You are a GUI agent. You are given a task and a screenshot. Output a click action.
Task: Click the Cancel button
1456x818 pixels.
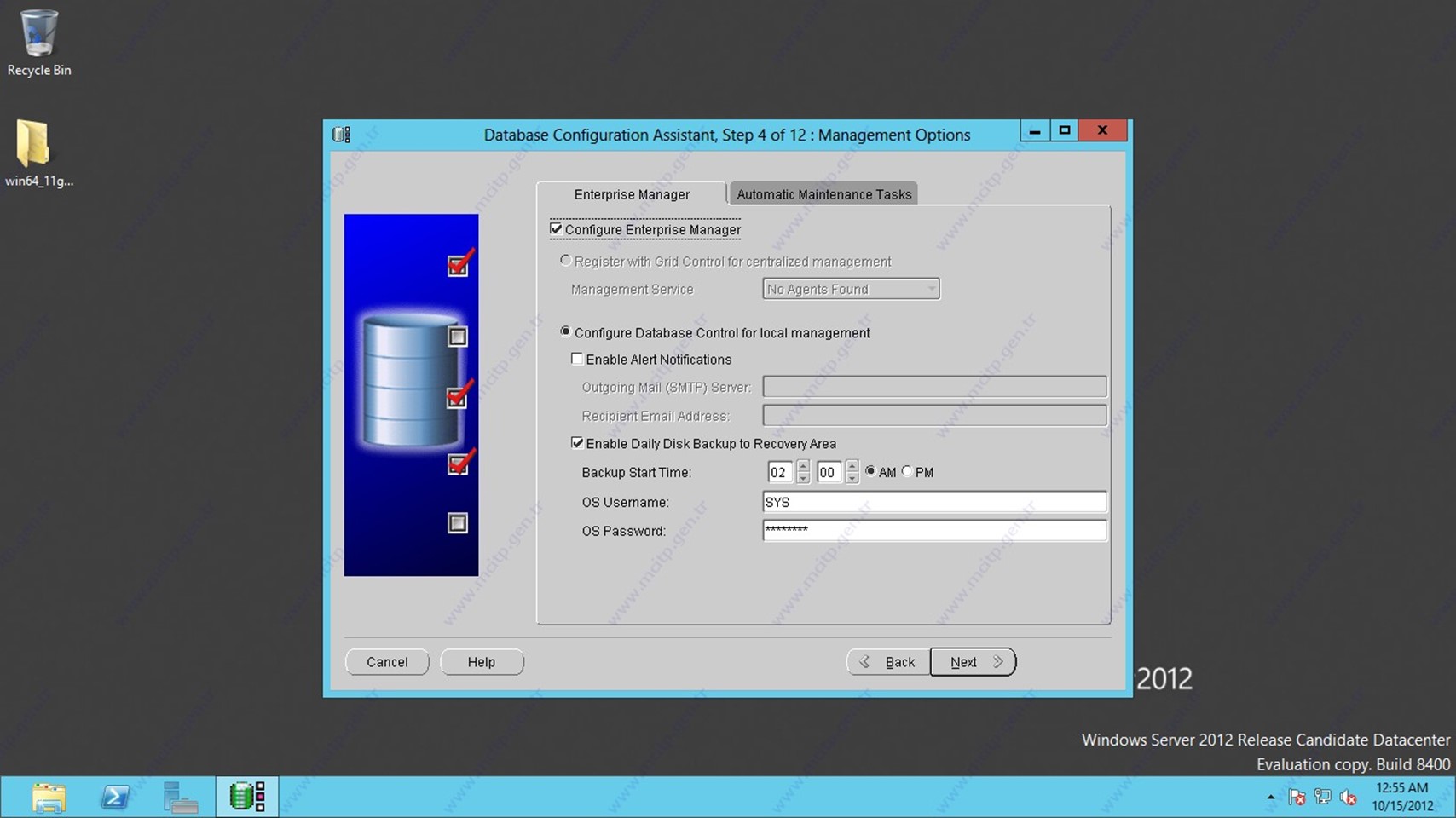pyautogui.click(x=387, y=662)
